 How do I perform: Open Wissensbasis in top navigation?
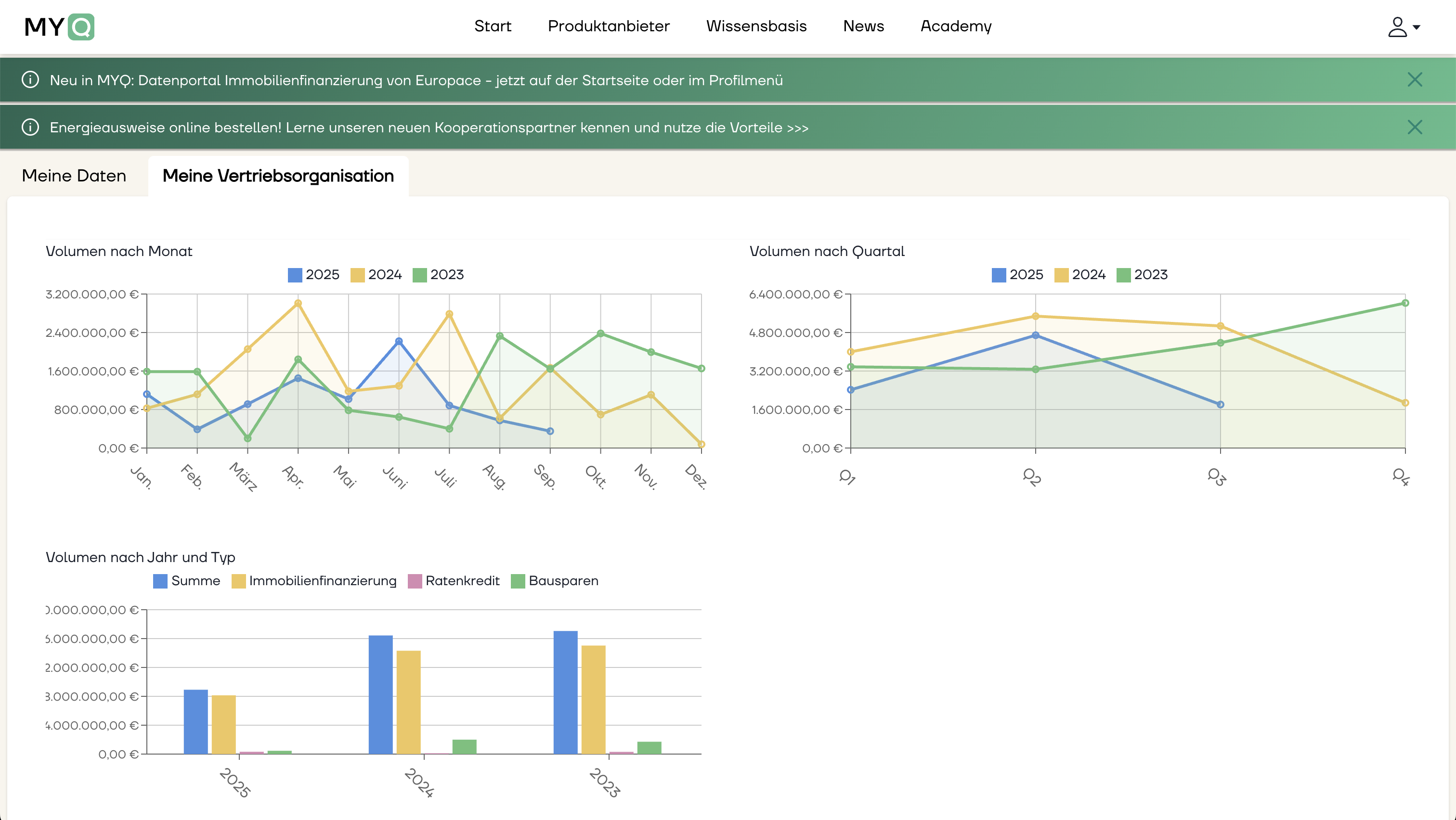756,26
